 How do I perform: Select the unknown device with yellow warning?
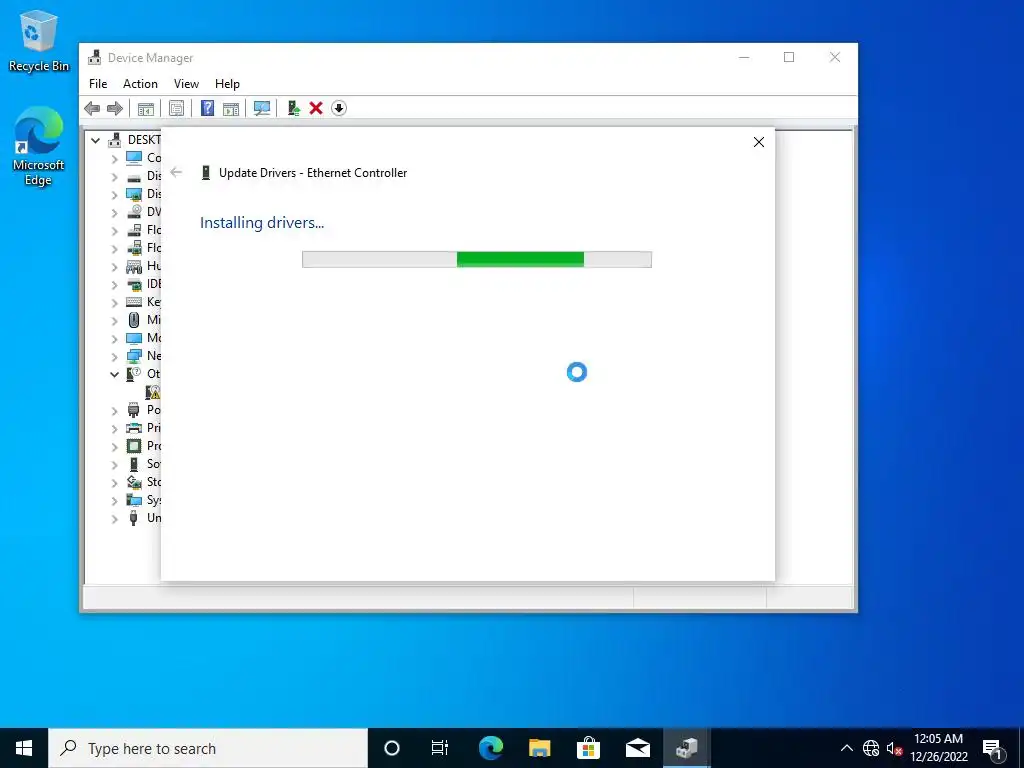coord(153,392)
